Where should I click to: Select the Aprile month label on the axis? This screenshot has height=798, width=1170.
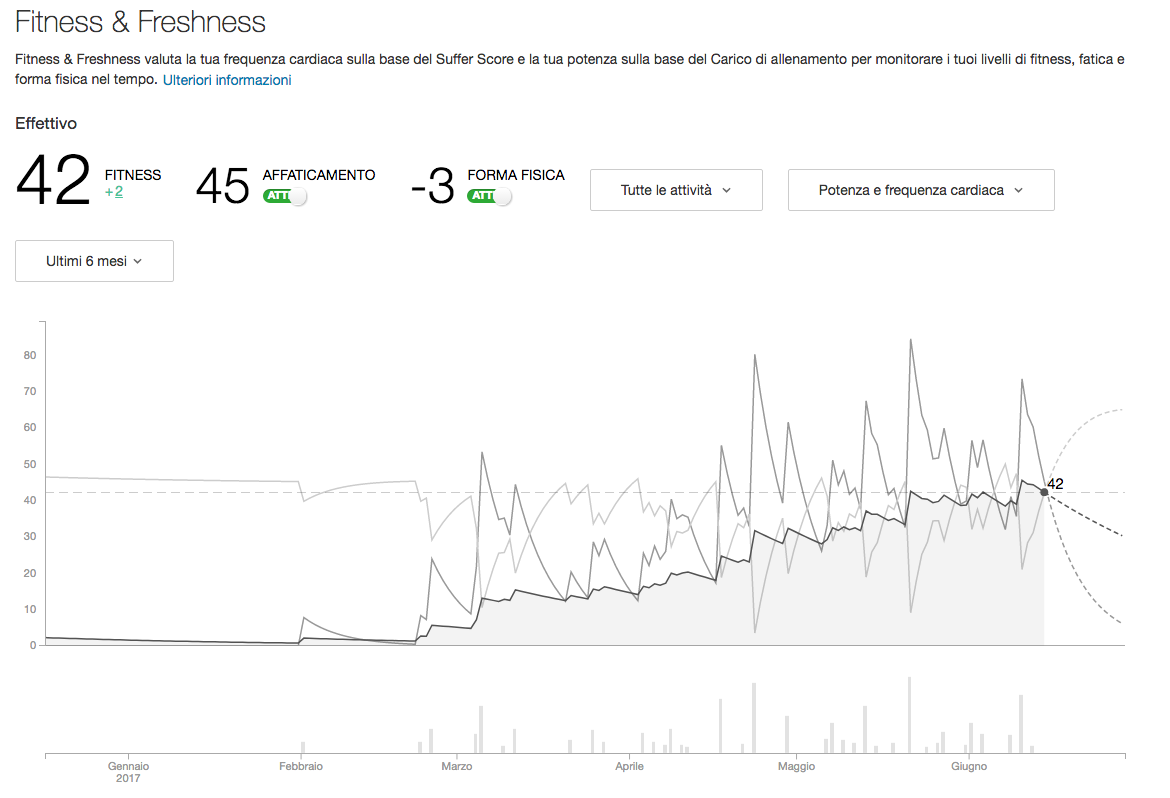point(629,767)
